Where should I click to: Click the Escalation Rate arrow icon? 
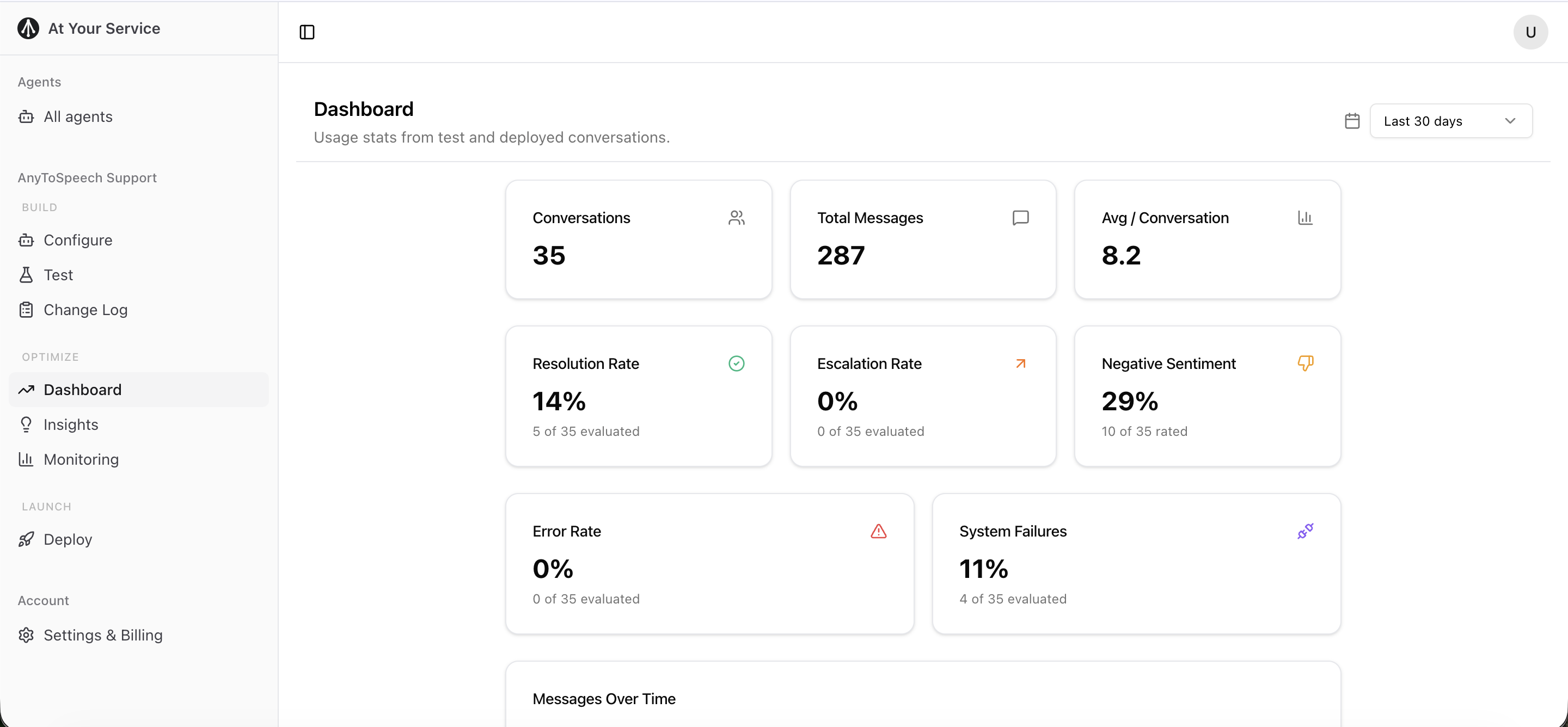point(1021,364)
